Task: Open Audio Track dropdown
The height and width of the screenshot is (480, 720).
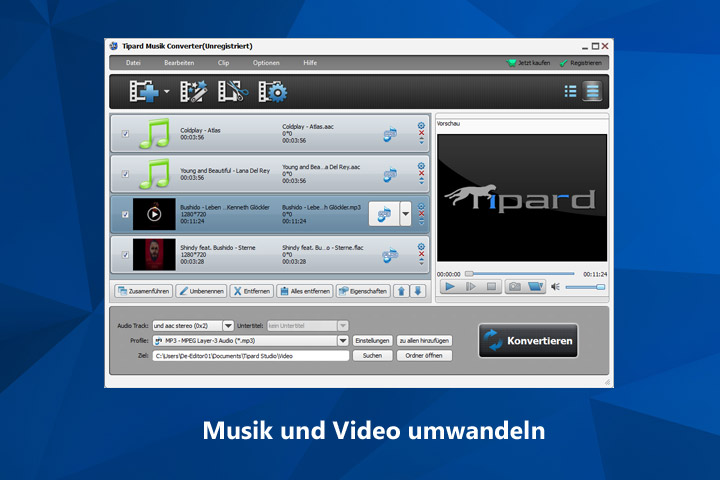Action: point(228,326)
